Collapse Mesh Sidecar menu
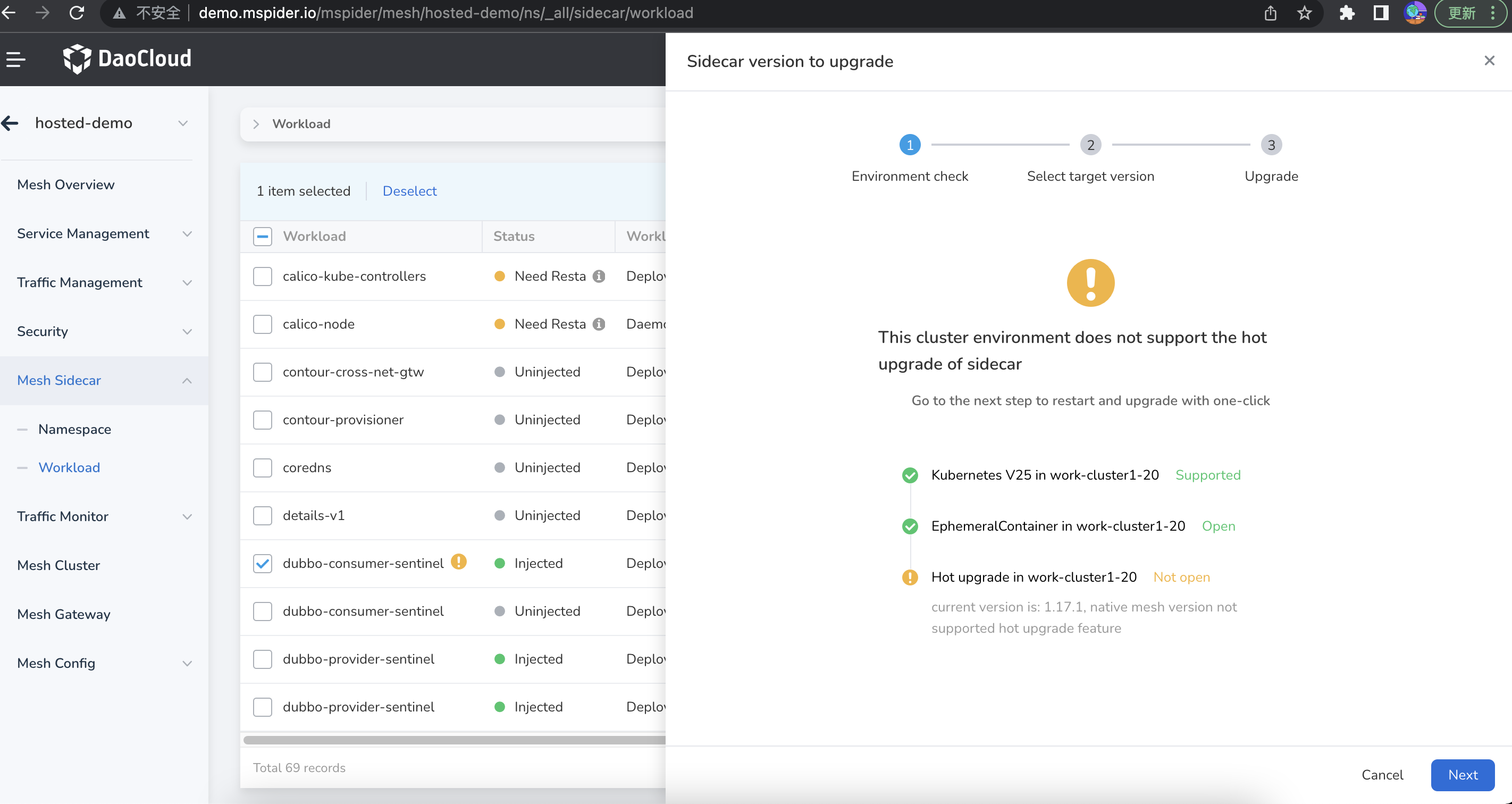 [x=105, y=380]
